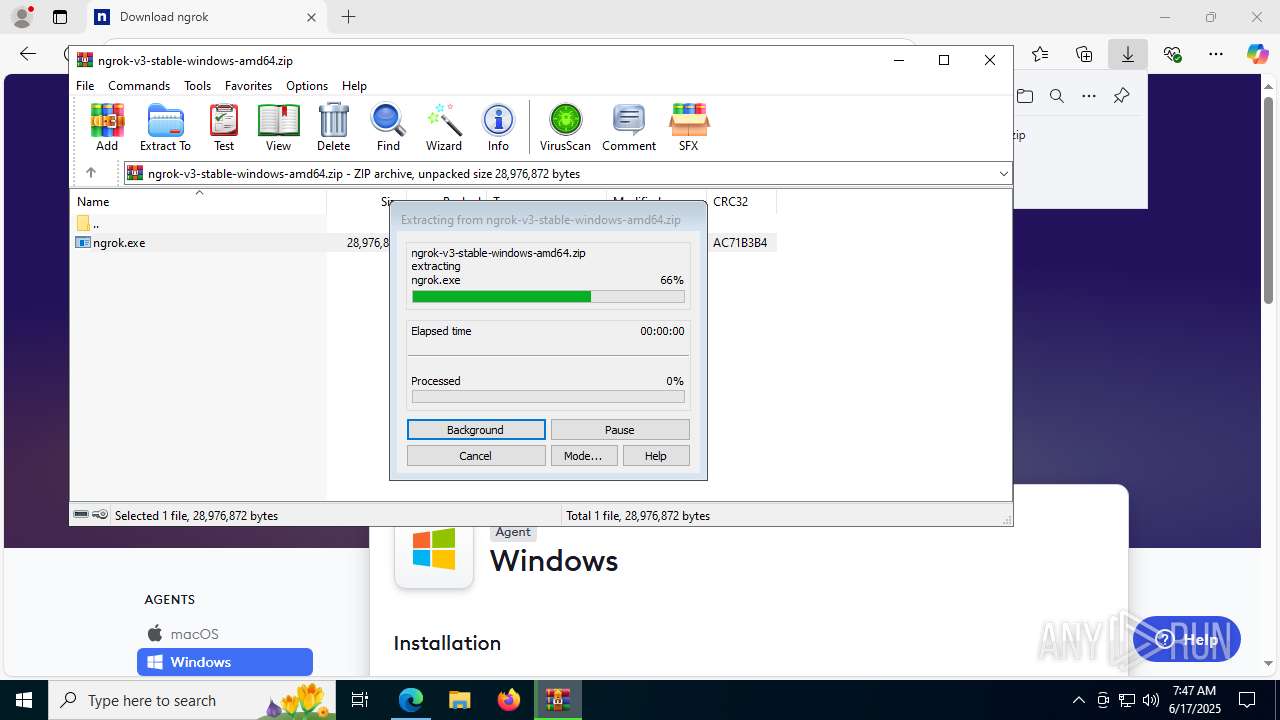This screenshot has width=1280, height=720.
Task: Start VirusScan on the archive
Action: pos(565,127)
